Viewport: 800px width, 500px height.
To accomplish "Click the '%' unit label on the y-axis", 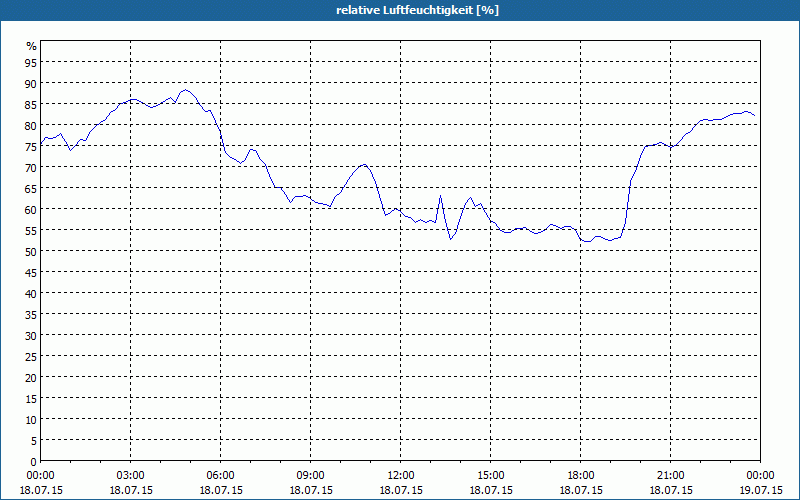I will [32, 46].
